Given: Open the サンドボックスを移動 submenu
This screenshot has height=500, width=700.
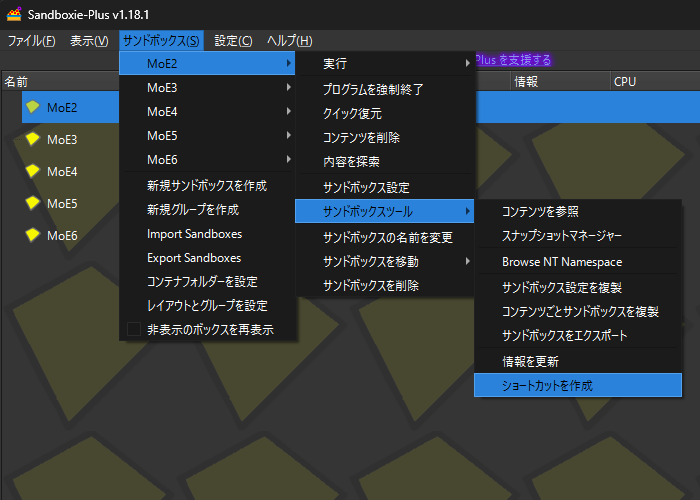Looking at the screenshot, I should (x=384, y=262).
